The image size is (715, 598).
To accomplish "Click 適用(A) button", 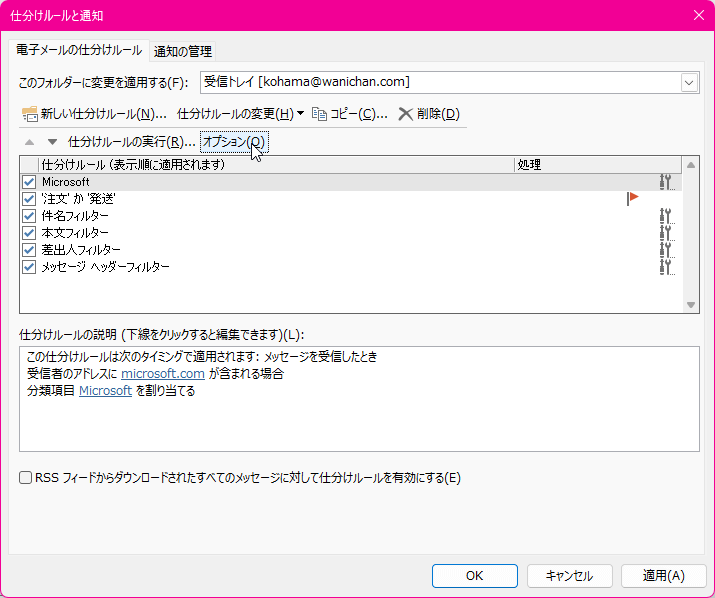I will coord(663,576).
